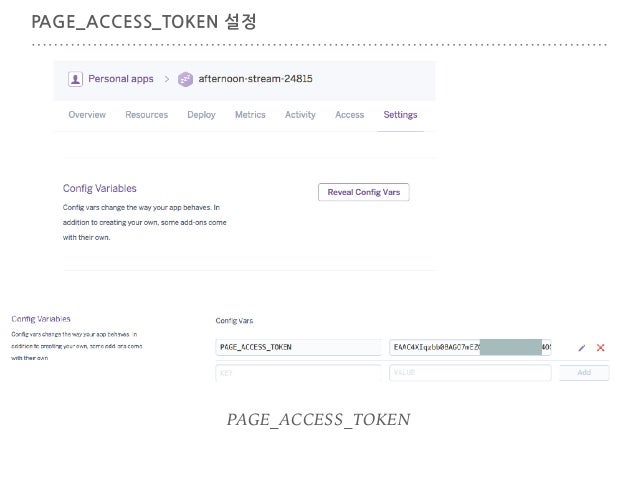Click the Personal apps user icon
The width and height of the screenshot is (638, 479).
tap(75, 79)
